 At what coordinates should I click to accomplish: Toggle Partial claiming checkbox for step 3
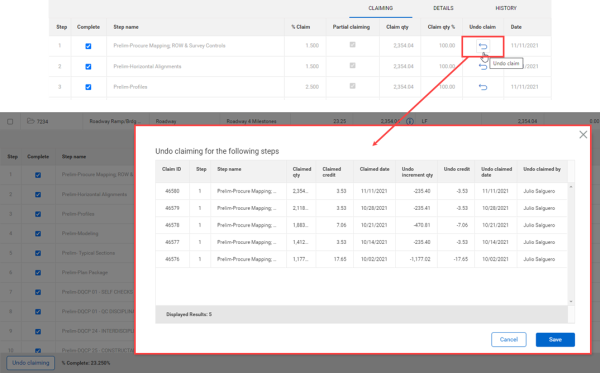[352, 86]
